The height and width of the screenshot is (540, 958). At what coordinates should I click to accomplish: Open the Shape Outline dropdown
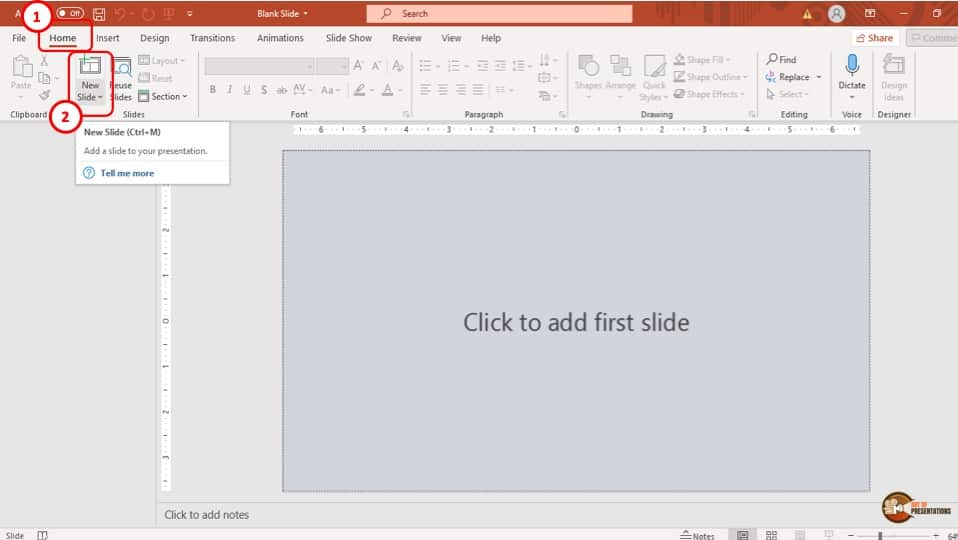[711, 77]
